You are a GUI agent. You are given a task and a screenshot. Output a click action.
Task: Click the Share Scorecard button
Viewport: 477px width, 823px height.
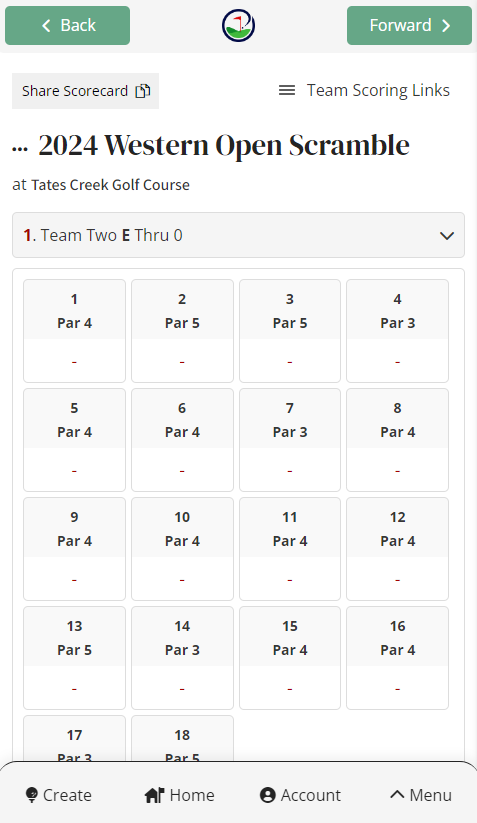tap(86, 91)
